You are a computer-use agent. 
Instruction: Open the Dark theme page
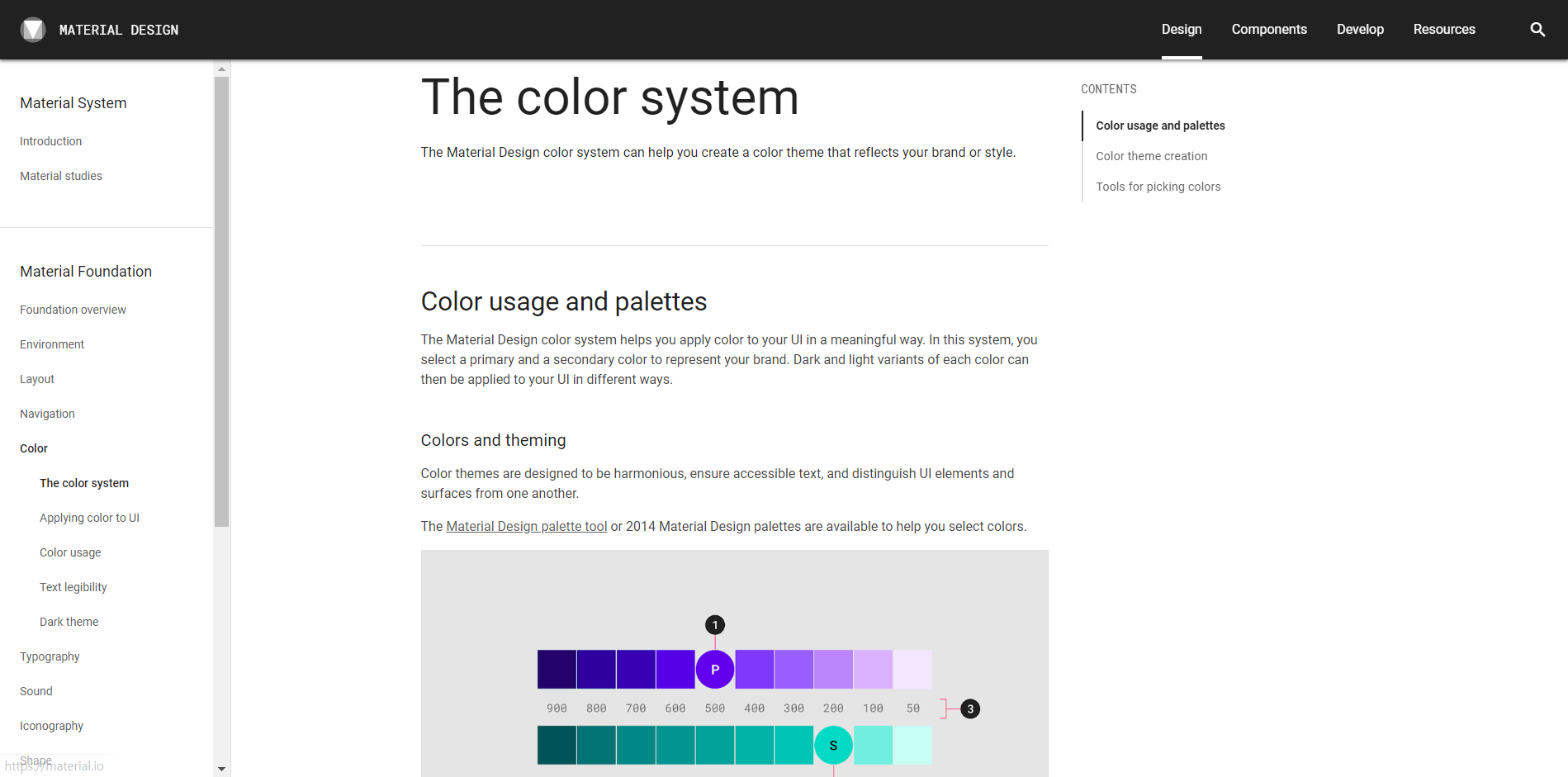coord(69,622)
